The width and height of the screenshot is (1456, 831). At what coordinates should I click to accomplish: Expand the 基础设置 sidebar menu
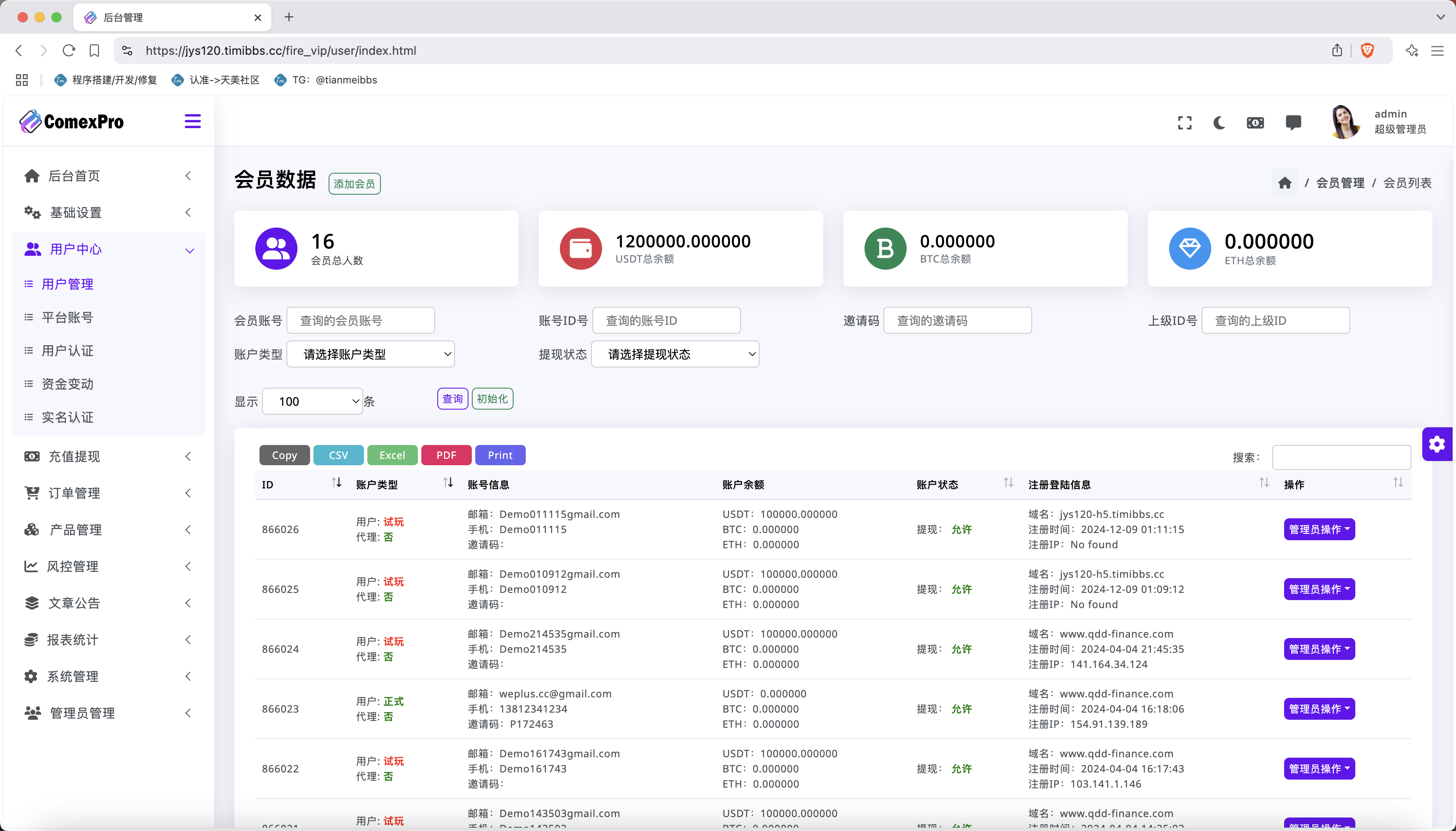point(108,212)
